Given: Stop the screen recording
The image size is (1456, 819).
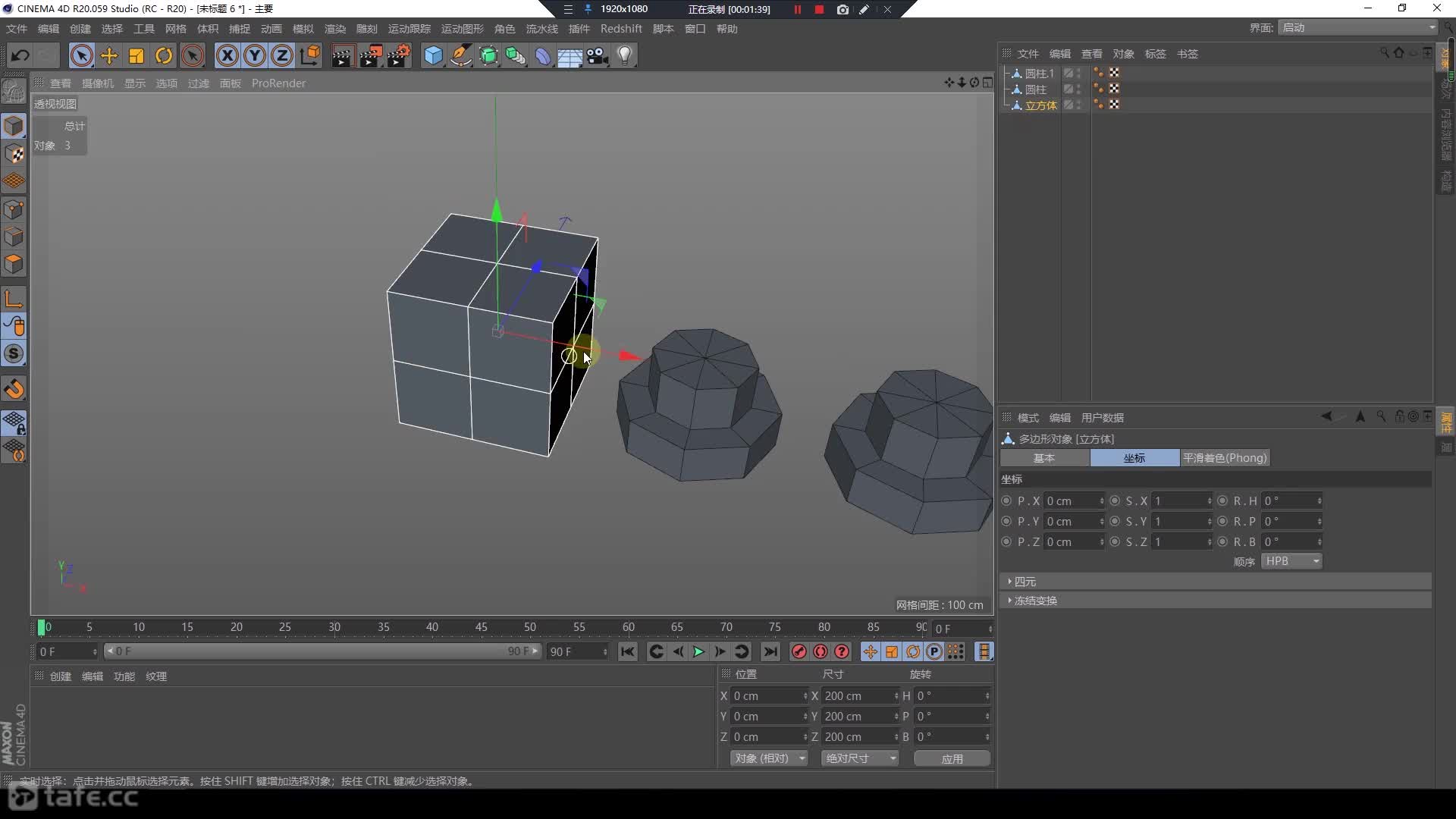Looking at the screenshot, I should pos(819,9).
